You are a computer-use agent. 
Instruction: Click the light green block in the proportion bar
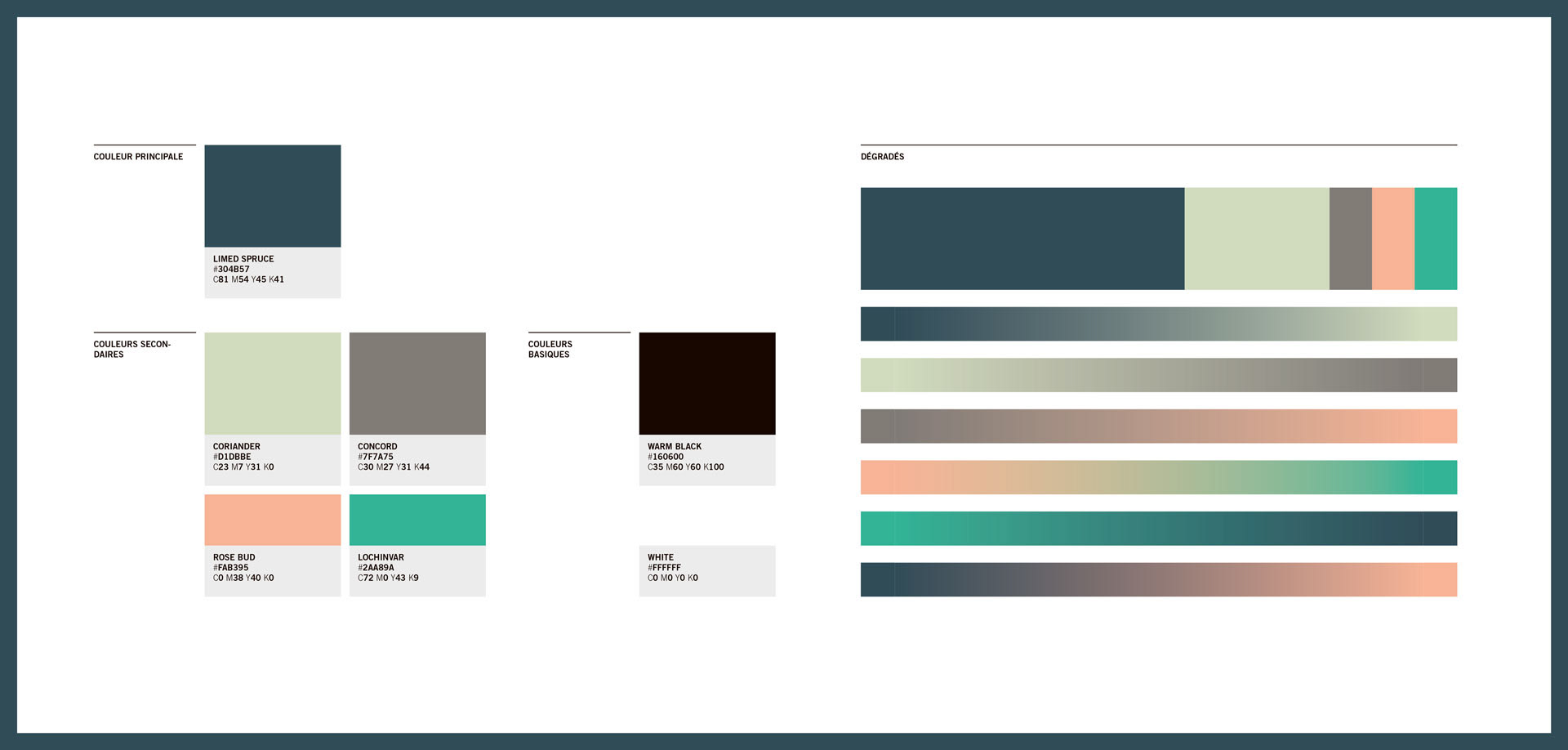pyautogui.click(x=1257, y=239)
